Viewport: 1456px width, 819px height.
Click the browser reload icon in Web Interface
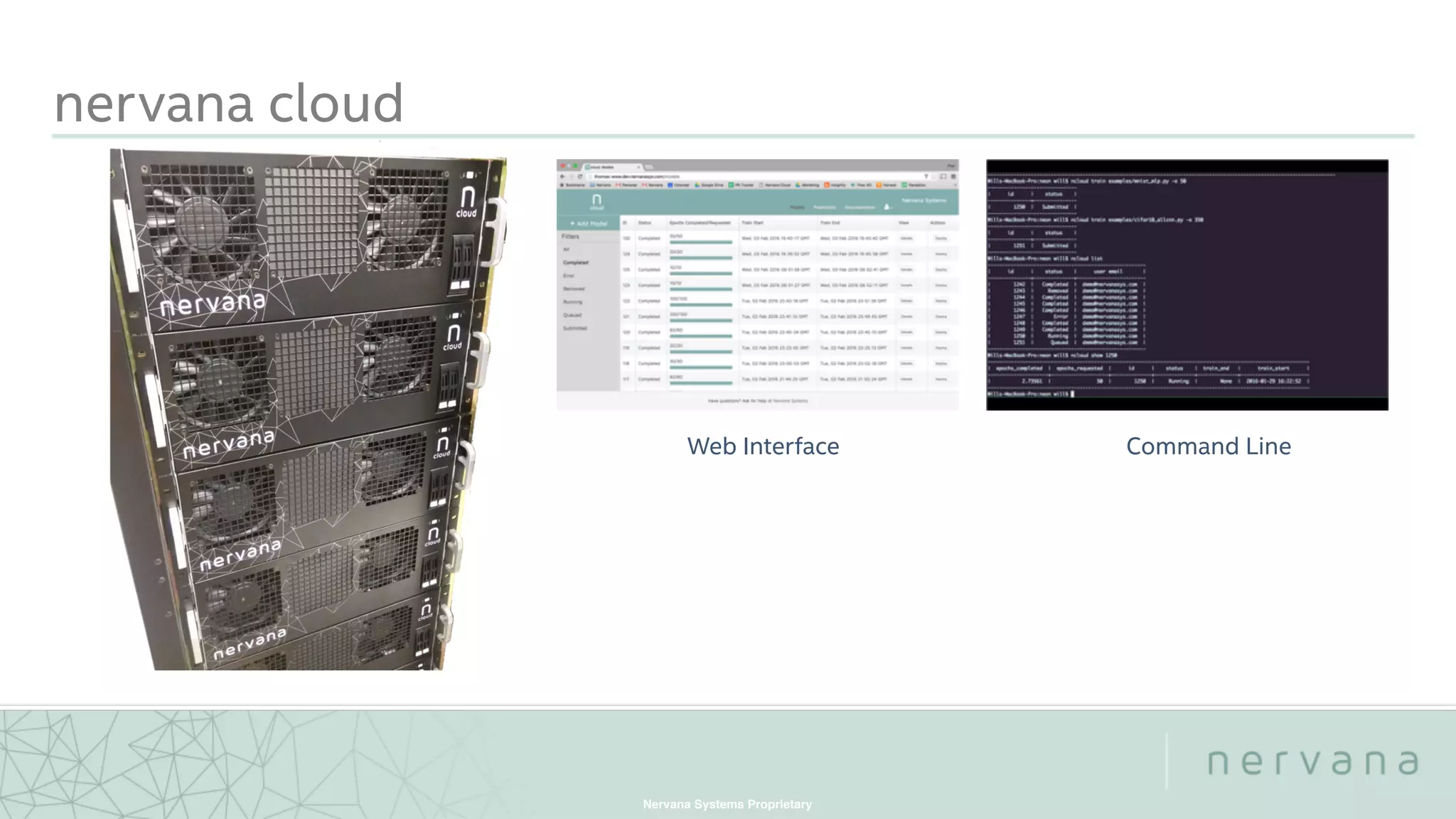point(580,176)
